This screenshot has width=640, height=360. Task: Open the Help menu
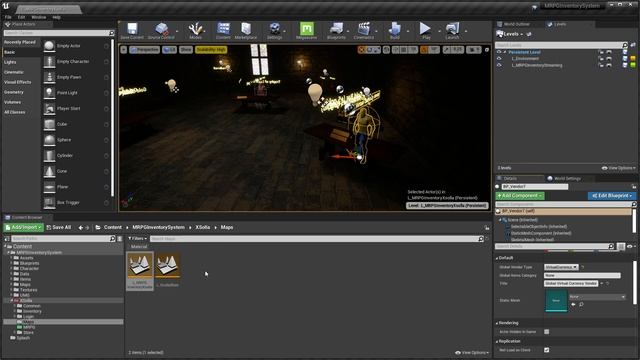(x=56, y=17)
